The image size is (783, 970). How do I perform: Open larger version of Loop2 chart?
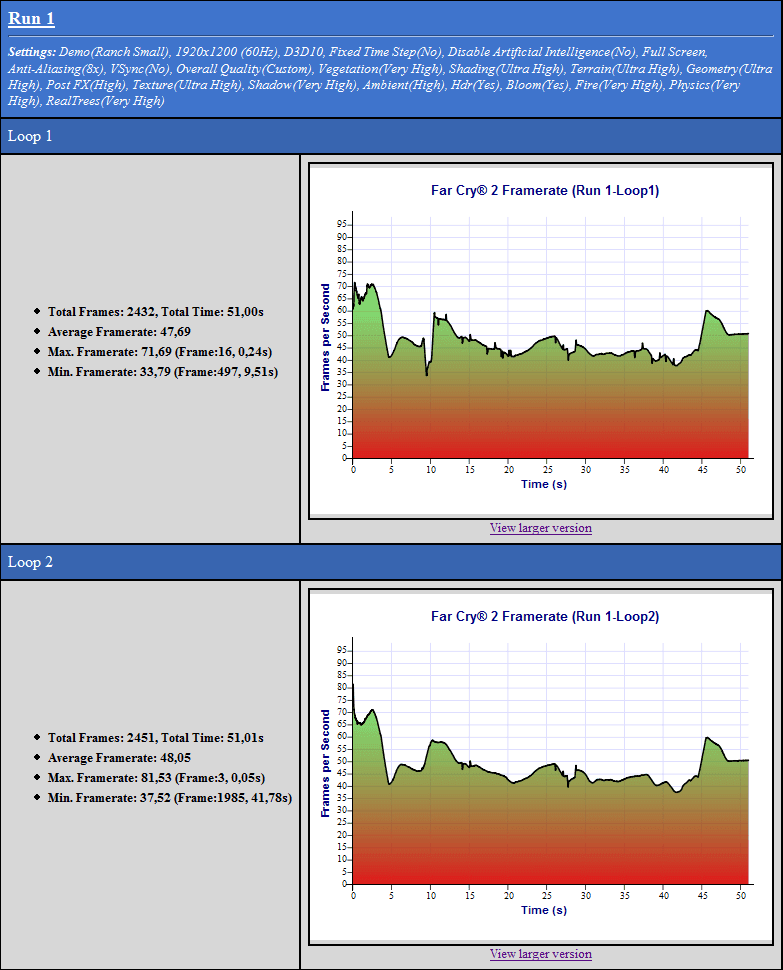tap(541, 954)
